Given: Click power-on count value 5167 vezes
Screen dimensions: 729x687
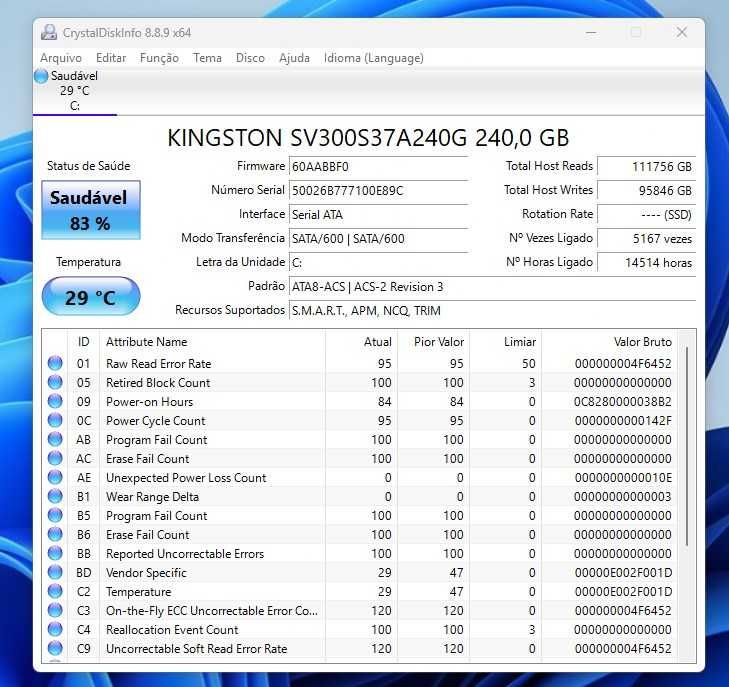Looking at the screenshot, I should point(647,239).
